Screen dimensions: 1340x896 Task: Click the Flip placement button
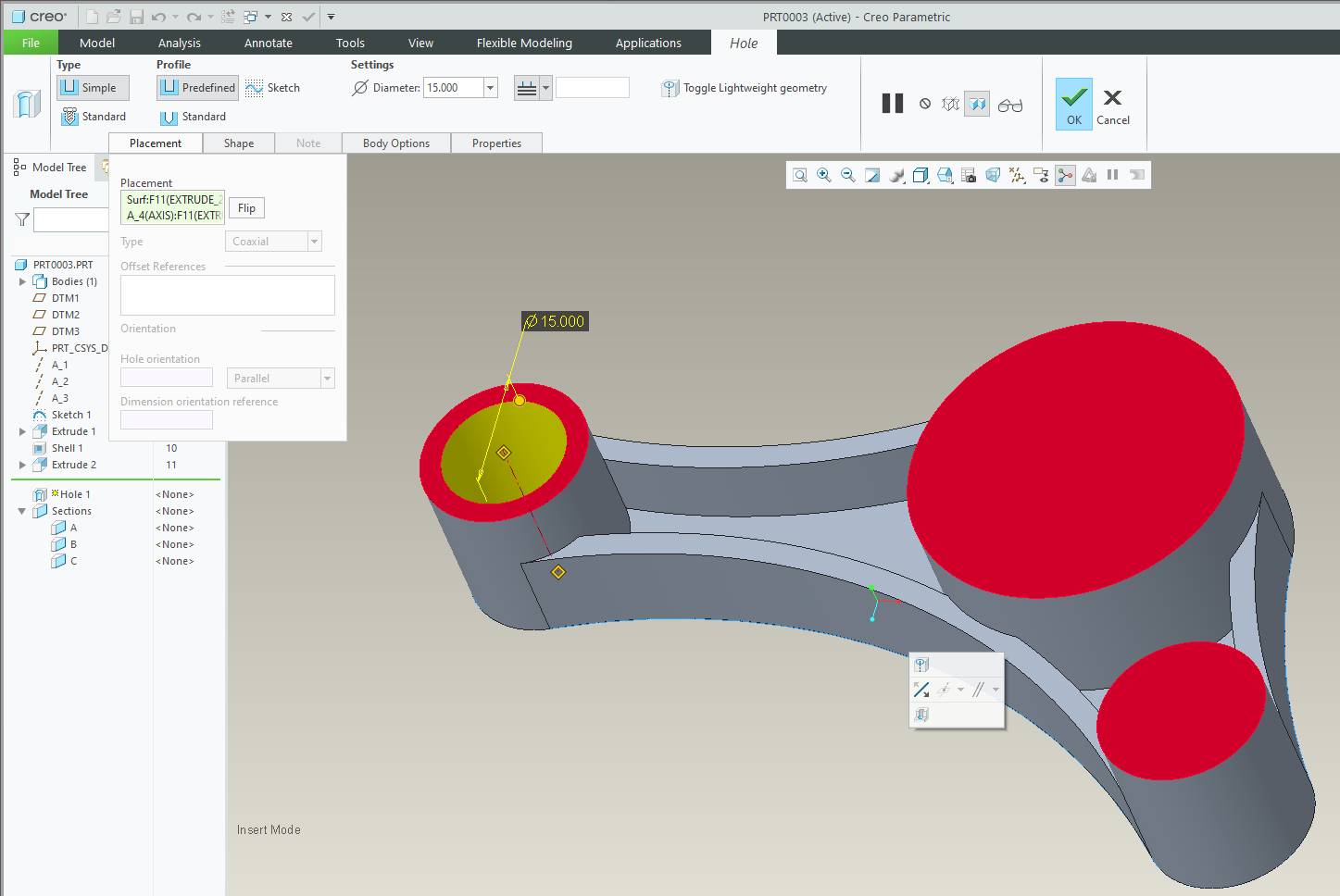(x=245, y=207)
